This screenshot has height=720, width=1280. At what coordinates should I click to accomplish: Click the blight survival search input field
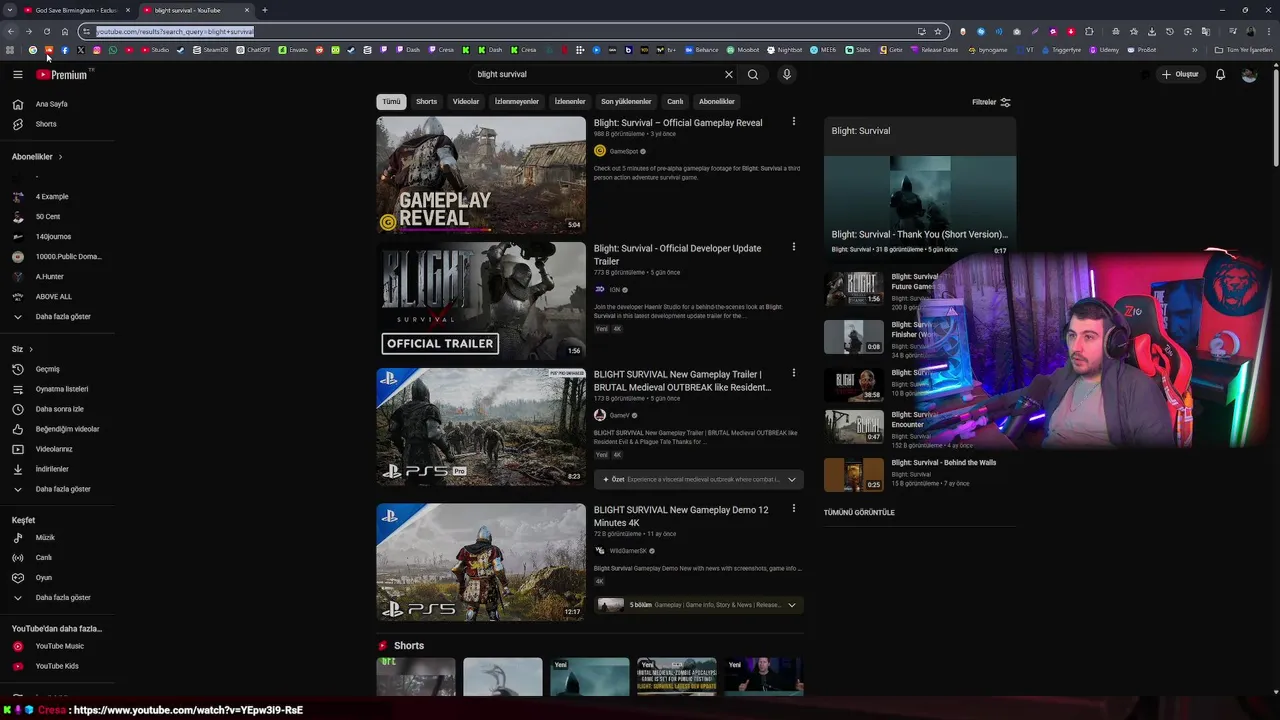click(595, 74)
